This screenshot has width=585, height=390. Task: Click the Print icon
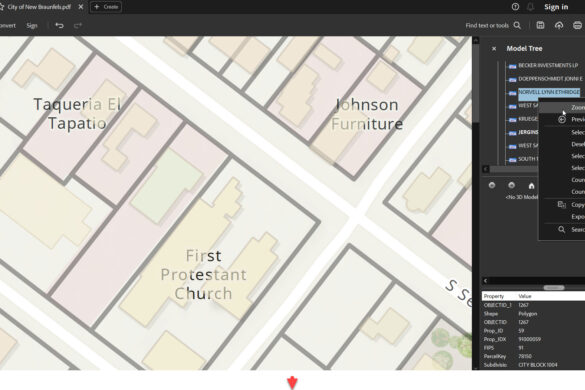click(x=577, y=25)
